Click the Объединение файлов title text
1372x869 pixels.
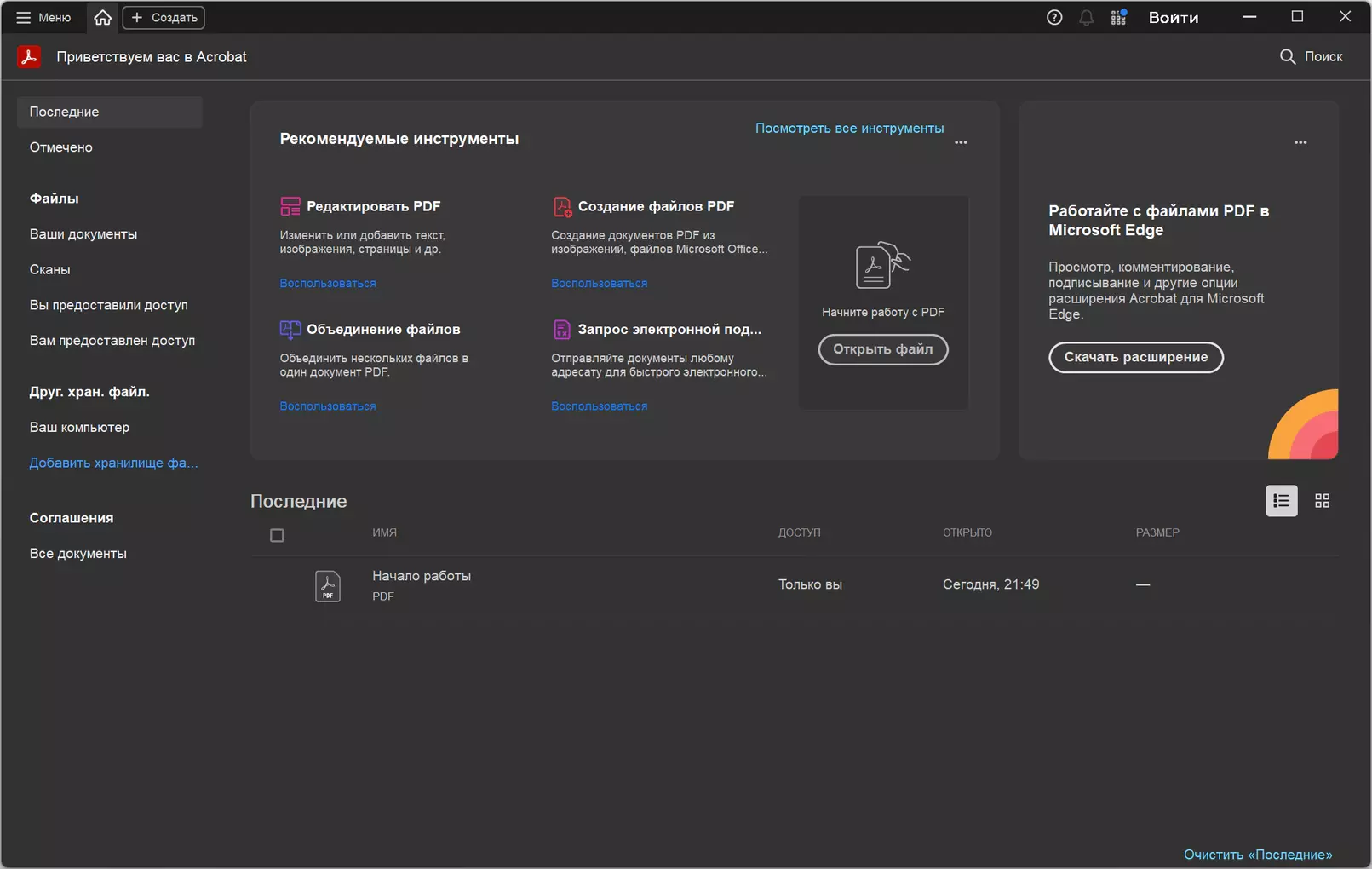[x=383, y=330]
